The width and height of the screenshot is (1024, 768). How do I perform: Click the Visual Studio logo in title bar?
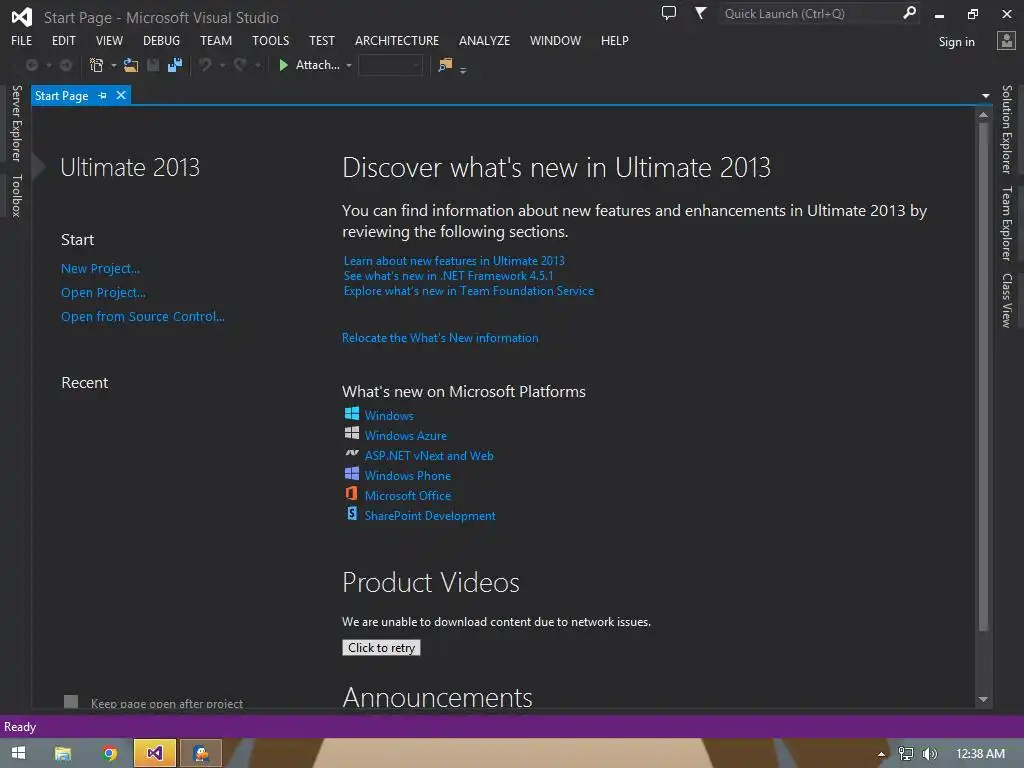[22, 17]
